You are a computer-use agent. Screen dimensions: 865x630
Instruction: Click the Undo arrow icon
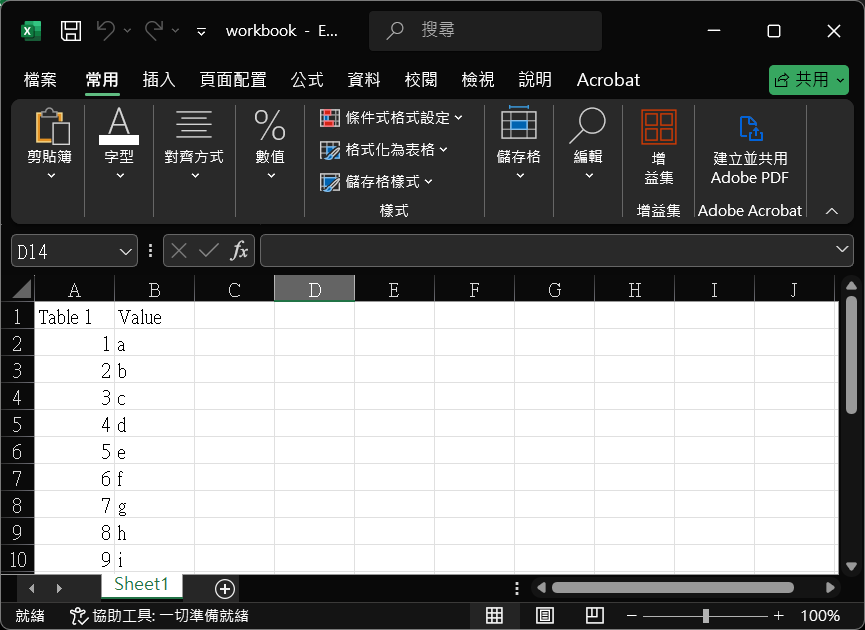[106, 31]
